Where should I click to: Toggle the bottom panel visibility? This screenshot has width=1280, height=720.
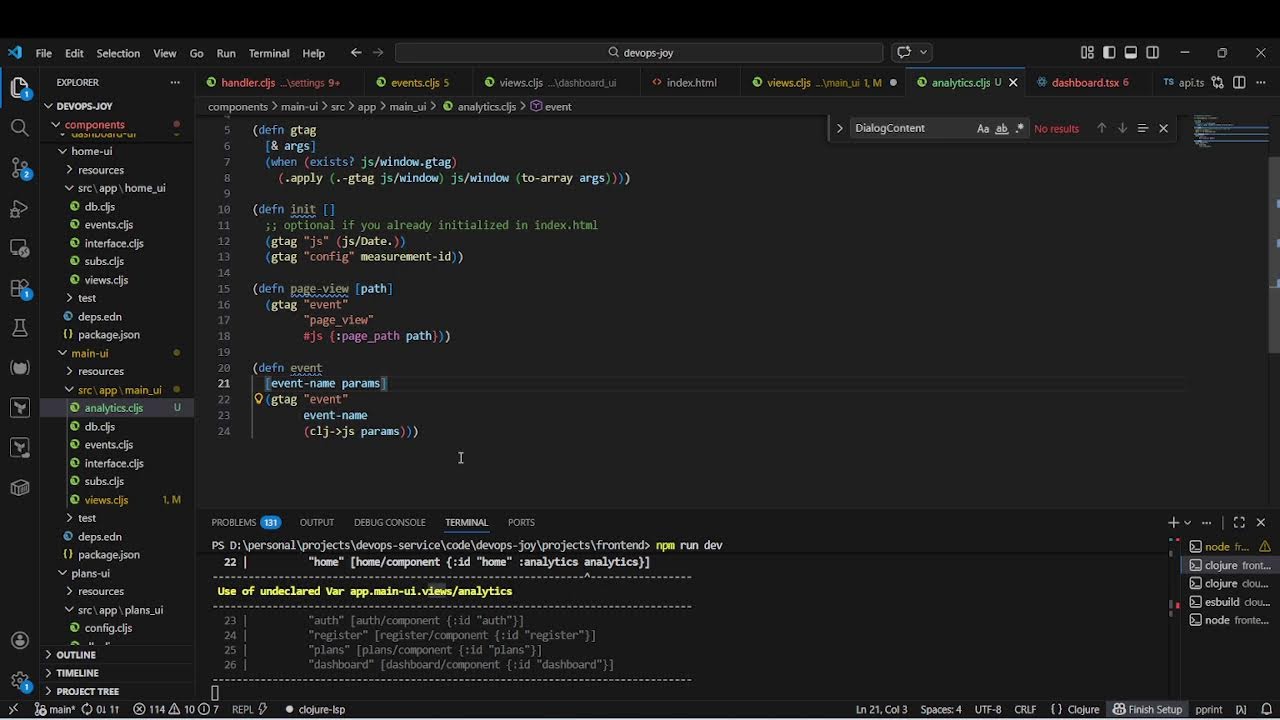(1131, 53)
